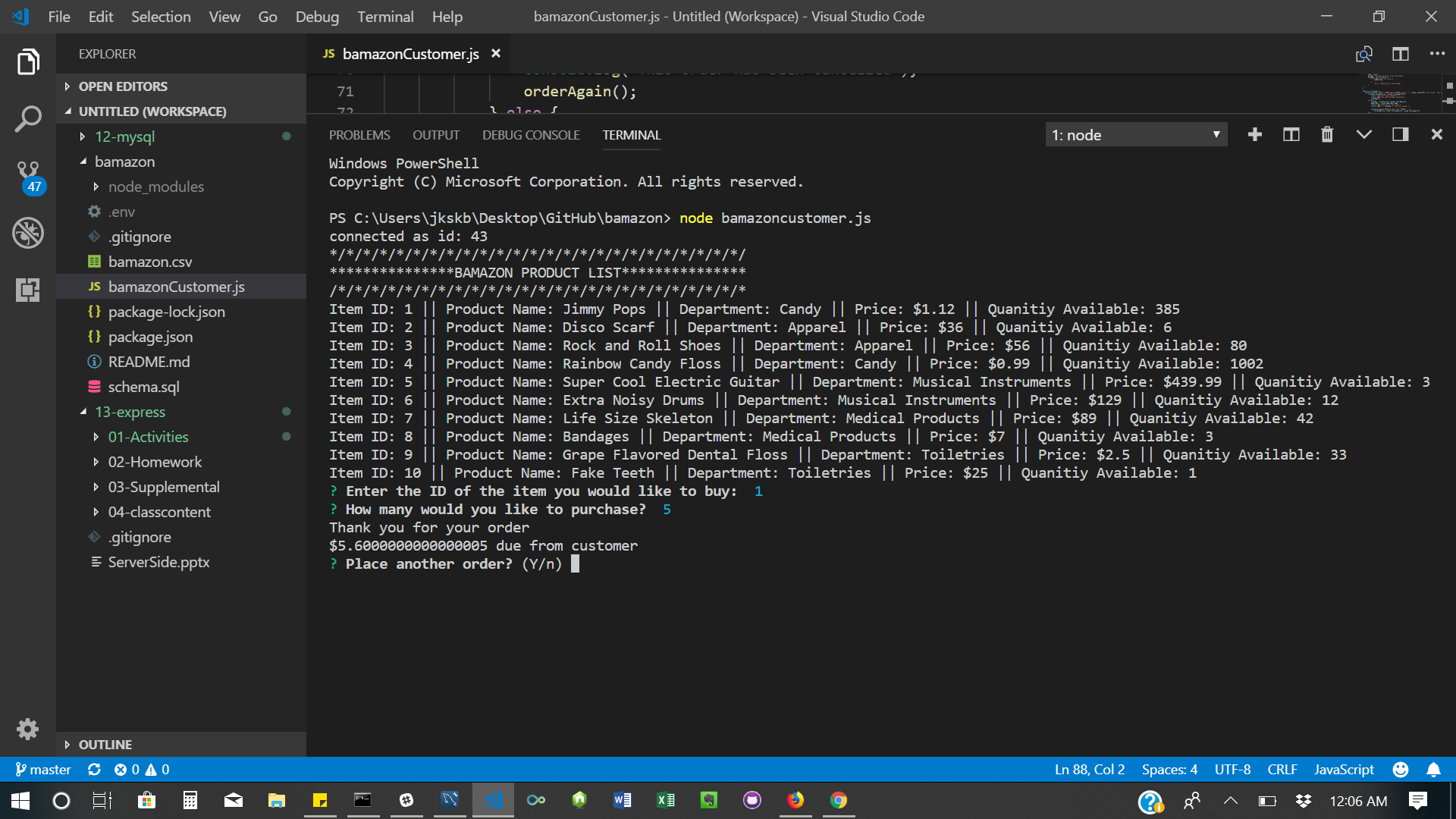Open Settings via the gear icon
This screenshot has height=819, width=1456.
[x=28, y=730]
